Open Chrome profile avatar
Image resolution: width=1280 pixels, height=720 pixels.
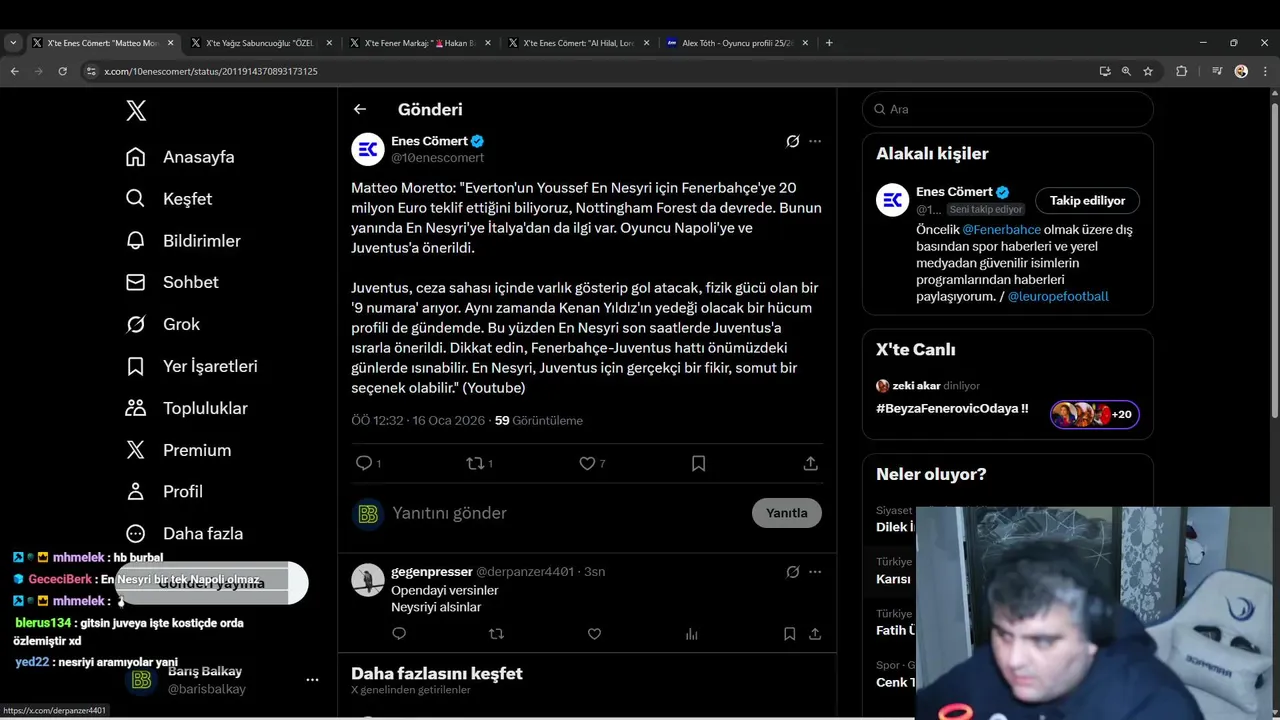pyautogui.click(x=1241, y=71)
